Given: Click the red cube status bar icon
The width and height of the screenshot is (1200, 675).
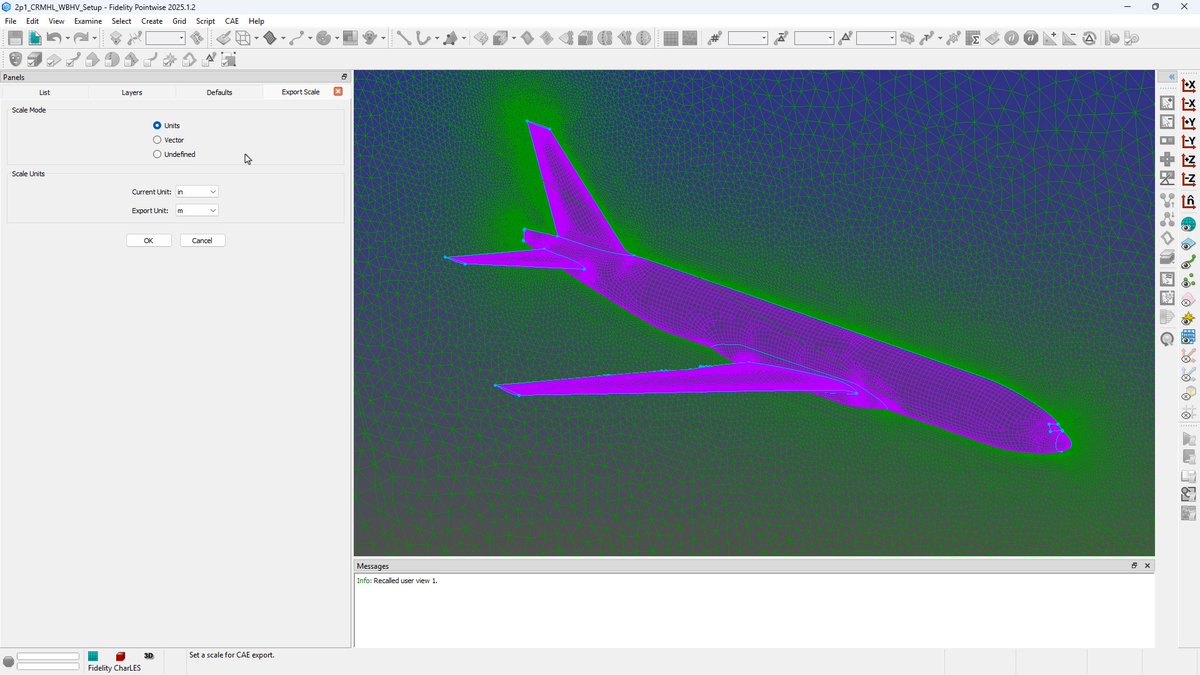Looking at the screenshot, I should point(121,657).
